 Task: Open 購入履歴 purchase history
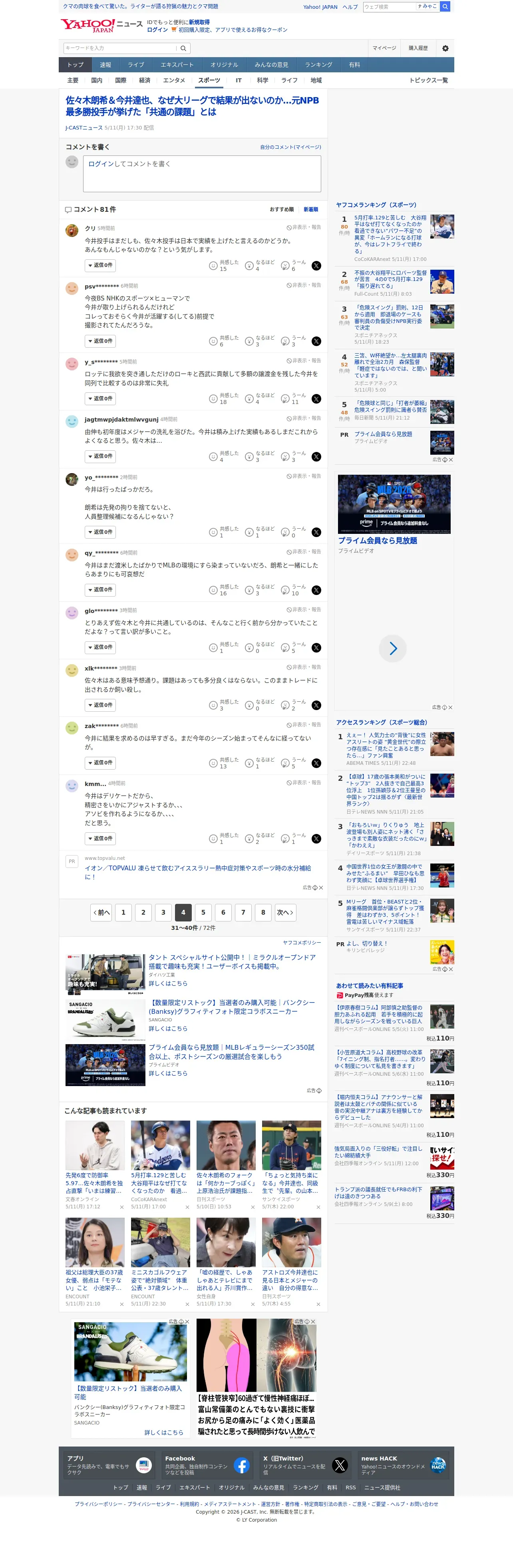418,48
